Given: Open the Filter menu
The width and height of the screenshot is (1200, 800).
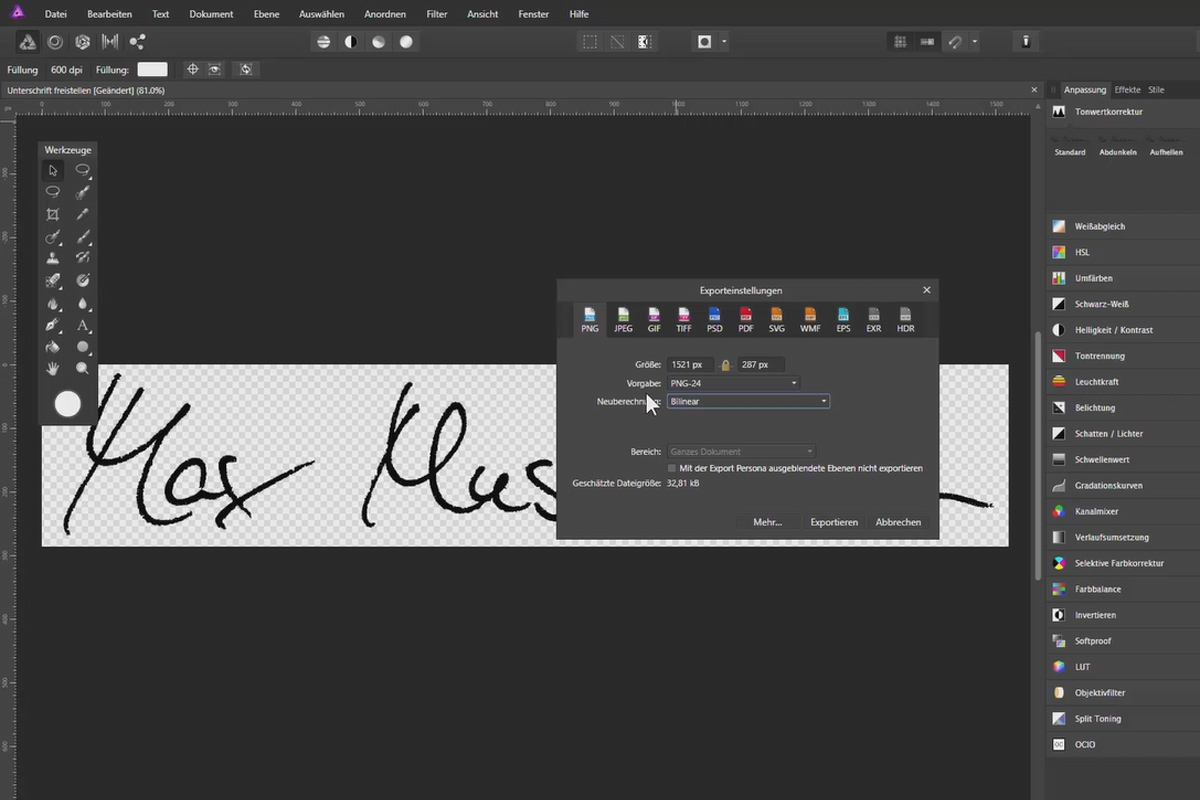Looking at the screenshot, I should [436, 14].
